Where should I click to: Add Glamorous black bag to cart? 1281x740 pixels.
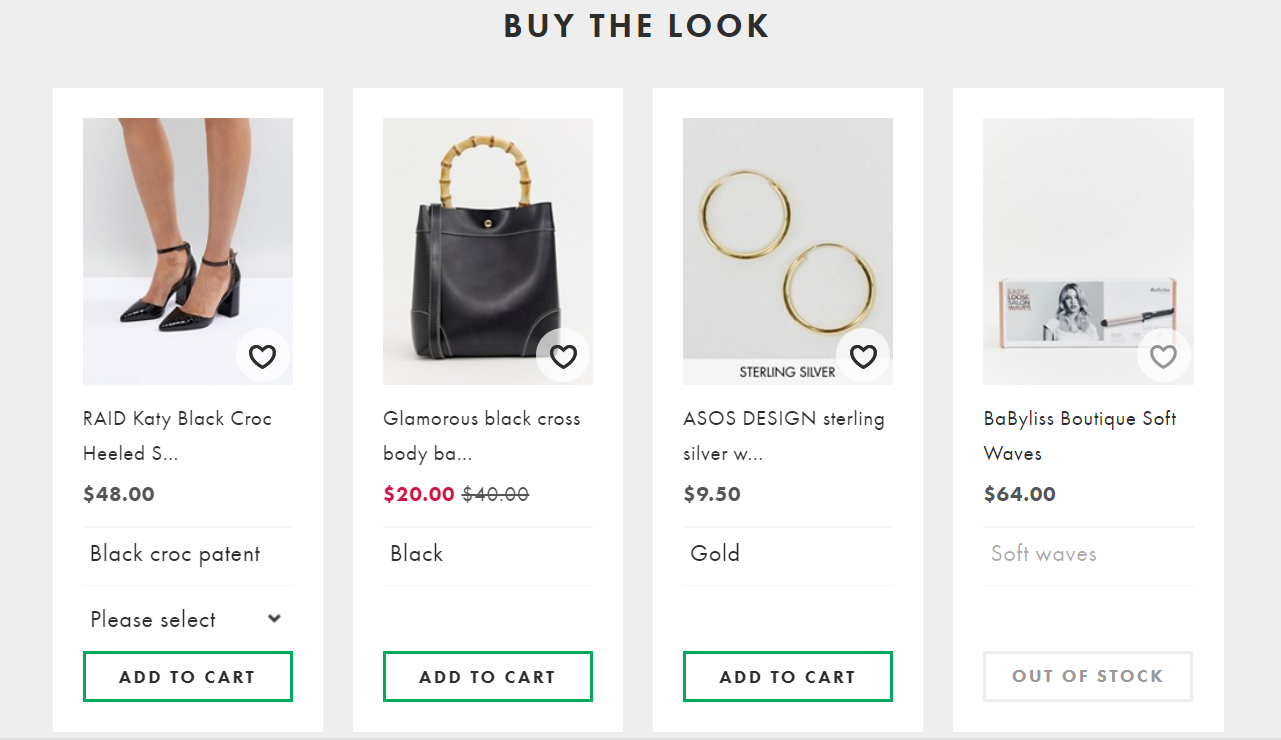487,677
